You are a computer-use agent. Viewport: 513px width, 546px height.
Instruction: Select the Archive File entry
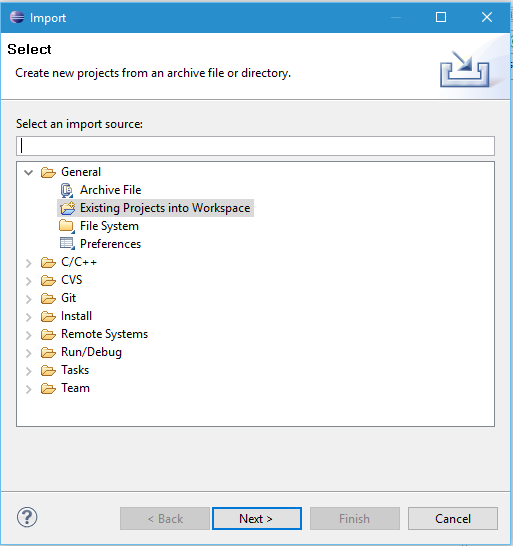110,190
